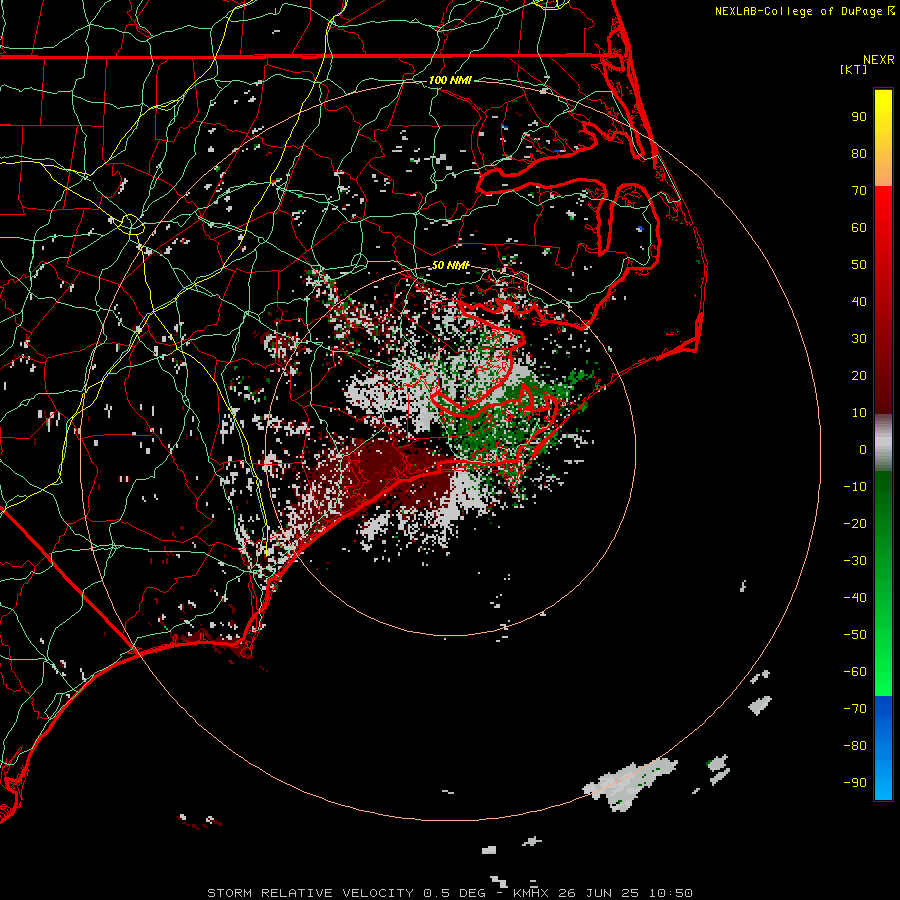Click the '90' knots scale label
The width and height of the screenshot is (900, 900).
pos(859,117)
